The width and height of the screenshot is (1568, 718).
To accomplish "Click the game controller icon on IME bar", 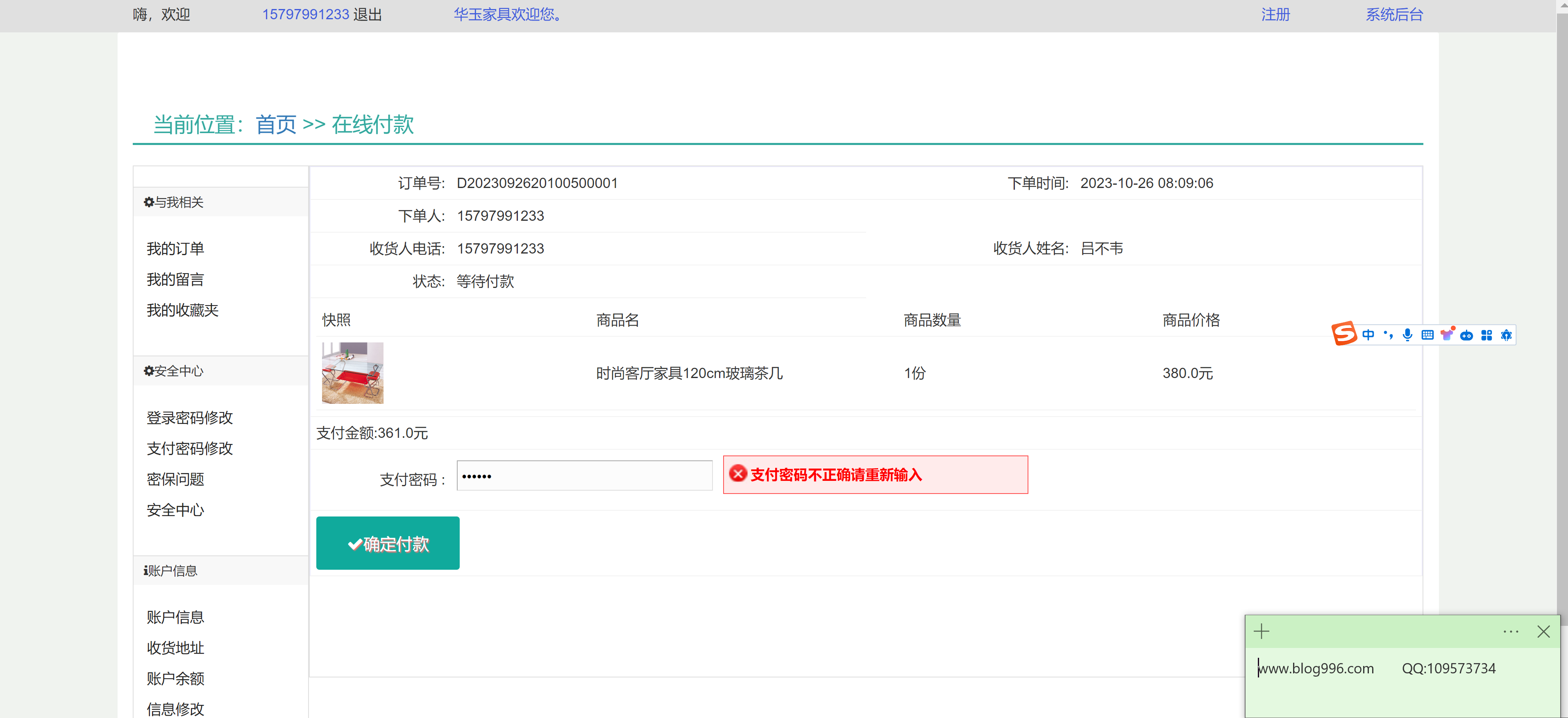I will (1467, 335).
